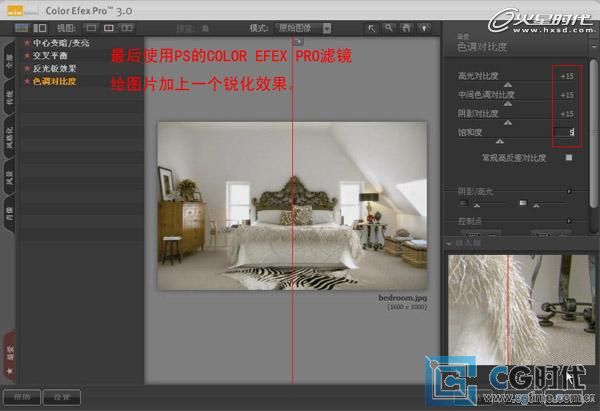
Task: Select the 中心变暗/变亮 filter
Action: (x=61, y=43)
